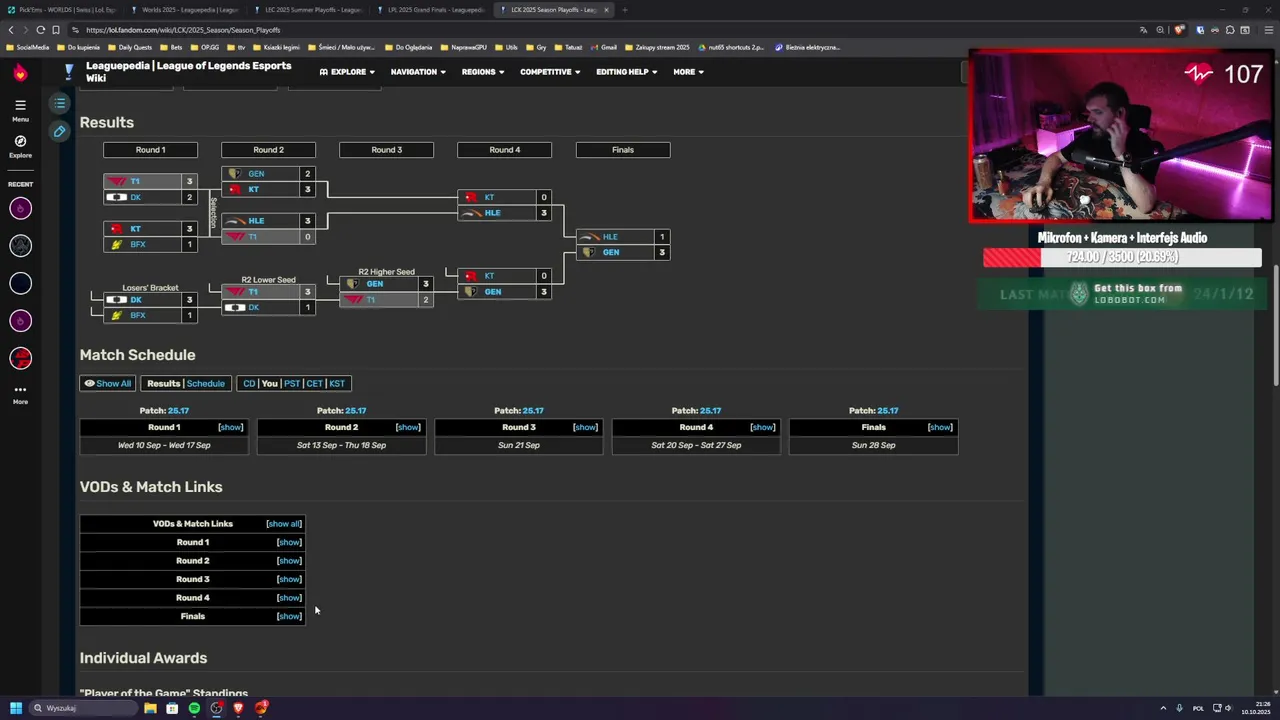Open the Windows Start button

coord(15,708)
